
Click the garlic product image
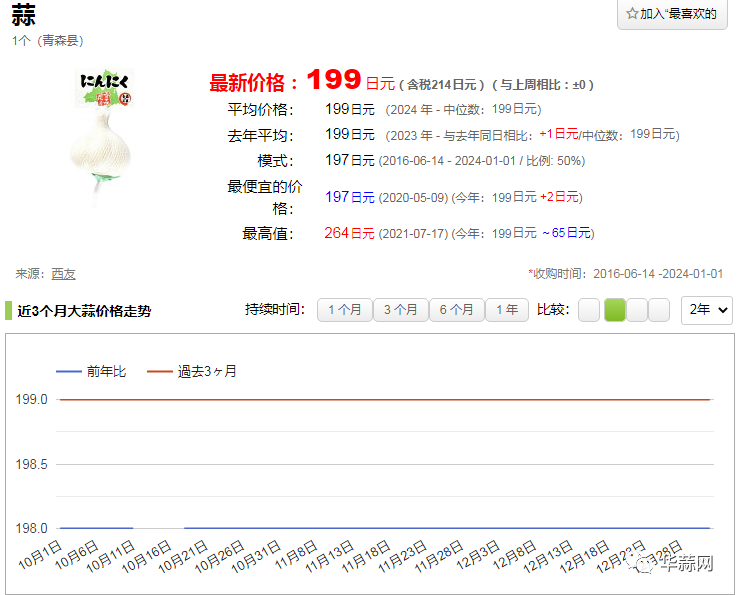(103, 137)
